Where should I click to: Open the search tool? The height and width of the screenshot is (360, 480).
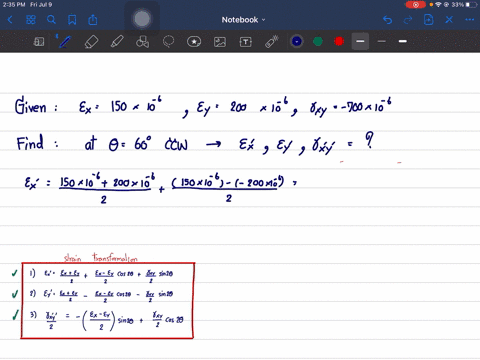51,20
